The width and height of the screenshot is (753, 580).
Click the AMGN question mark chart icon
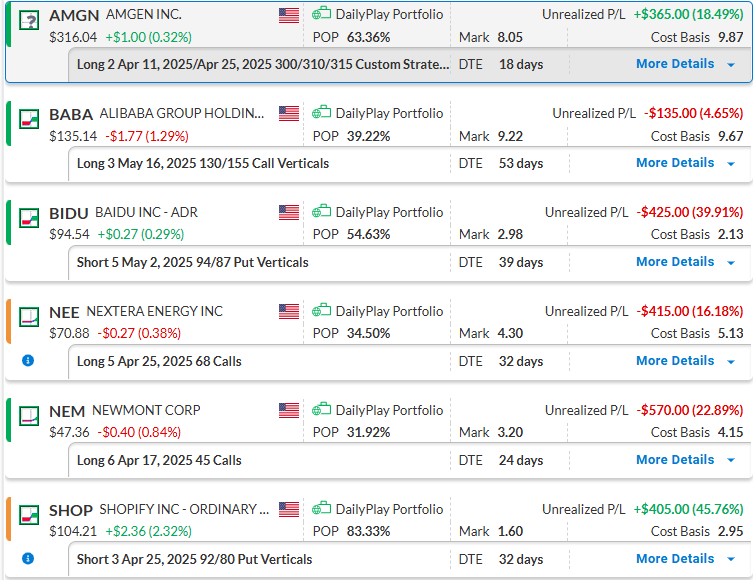pyautogui.click(x=30, y=18)
